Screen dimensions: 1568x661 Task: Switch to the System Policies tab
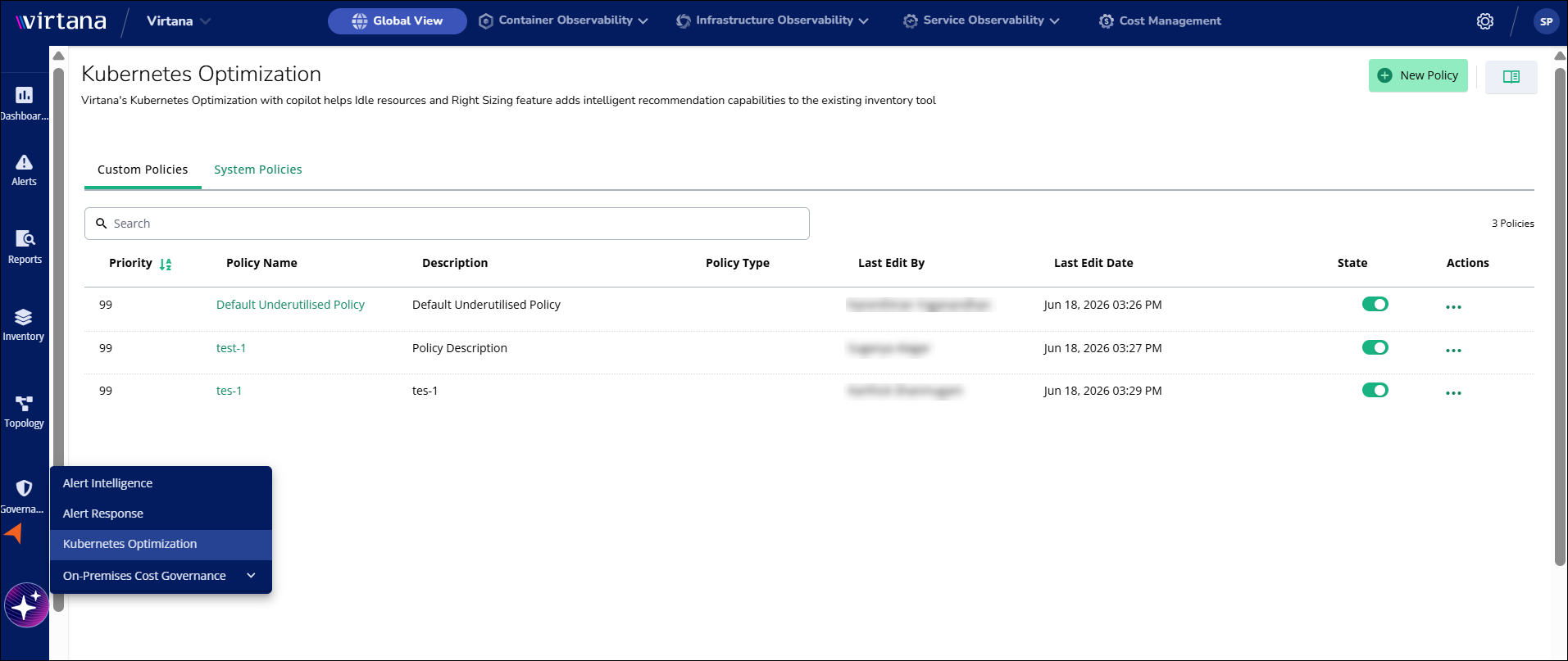pos(258,170)
